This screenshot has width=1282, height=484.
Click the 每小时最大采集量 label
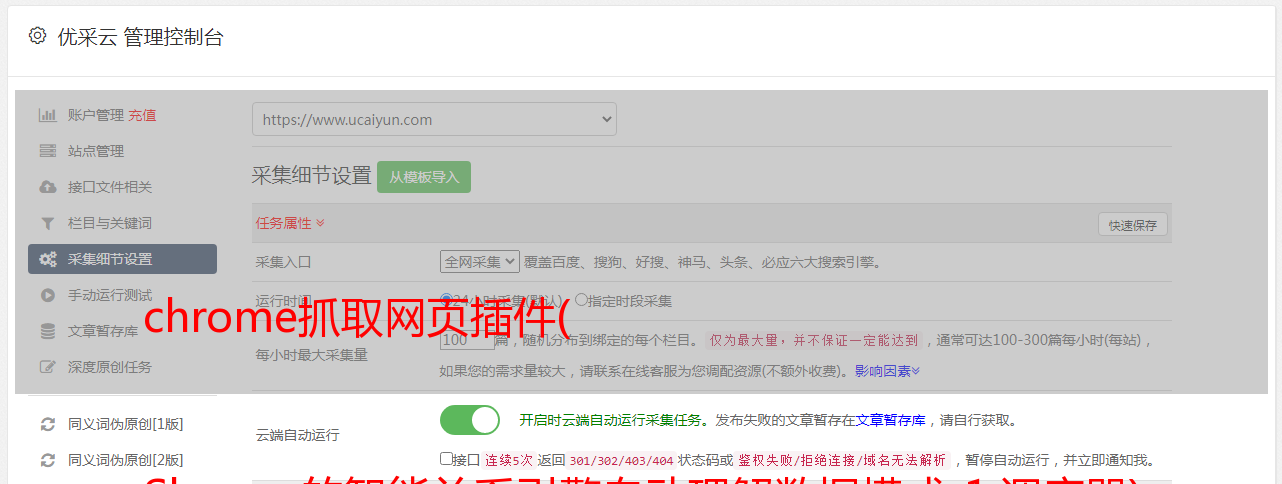312,354
